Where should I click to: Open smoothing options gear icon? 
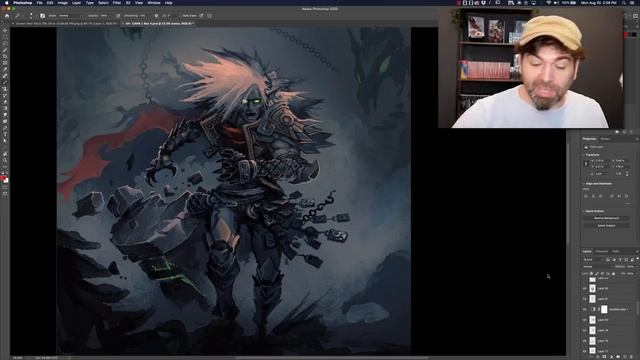click(x=156, y=16)
